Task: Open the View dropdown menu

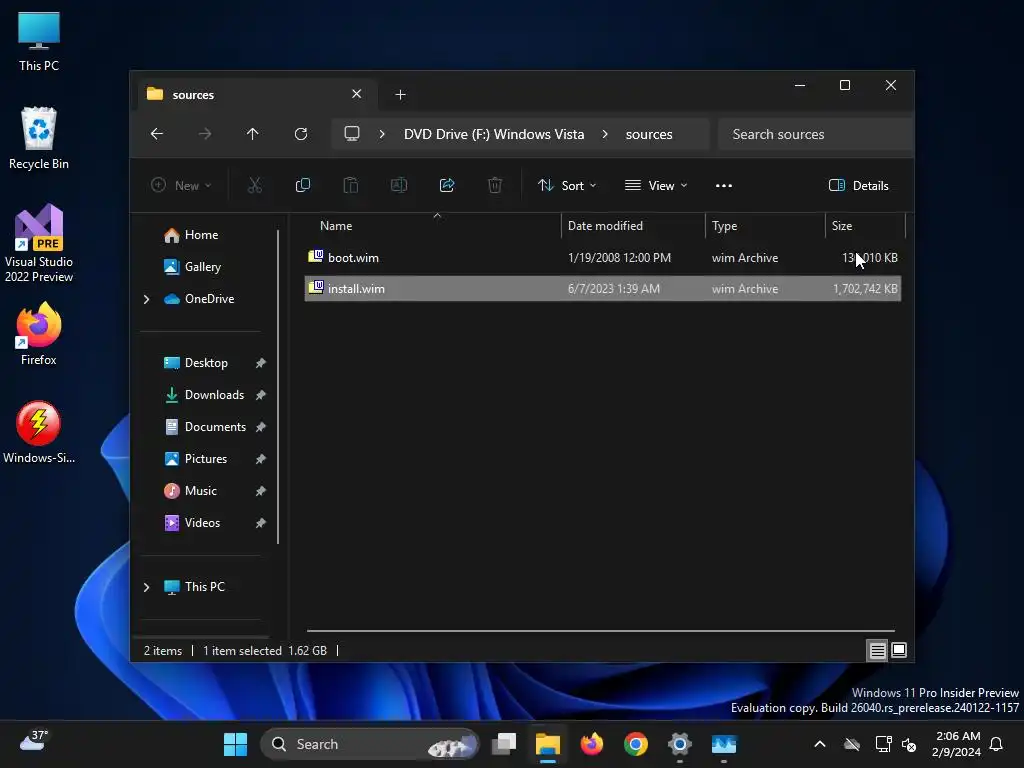Action: click(656, 185)
